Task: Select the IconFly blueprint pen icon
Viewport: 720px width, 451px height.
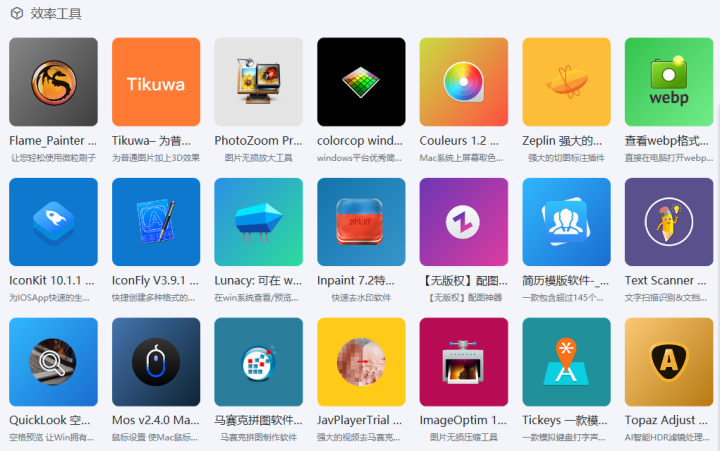Action: pyautogui.click(x=156, y=222)
